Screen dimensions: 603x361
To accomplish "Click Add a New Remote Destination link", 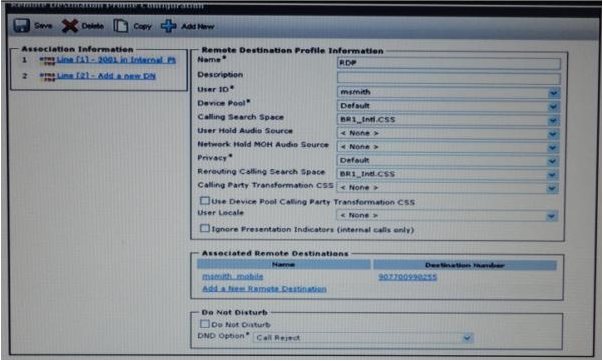I will point(264,288).
